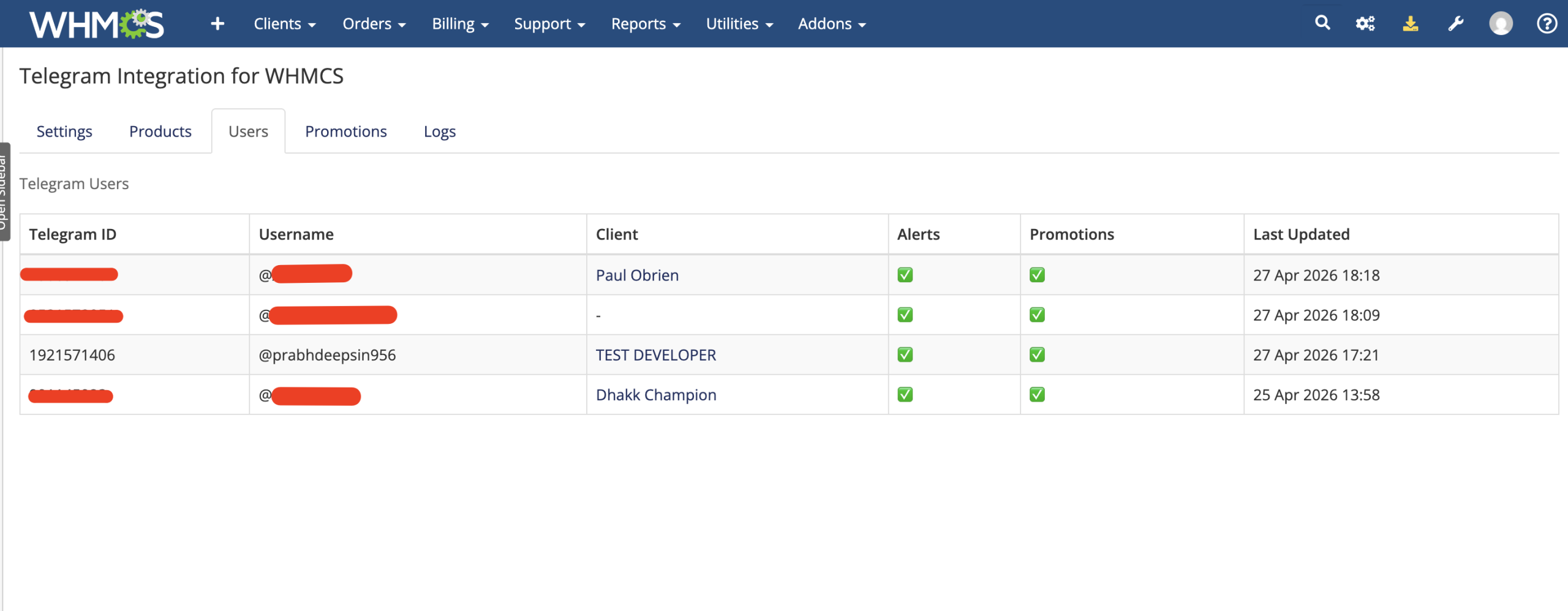Click date 27 Apr 2026 18:09

[1316, 315]
